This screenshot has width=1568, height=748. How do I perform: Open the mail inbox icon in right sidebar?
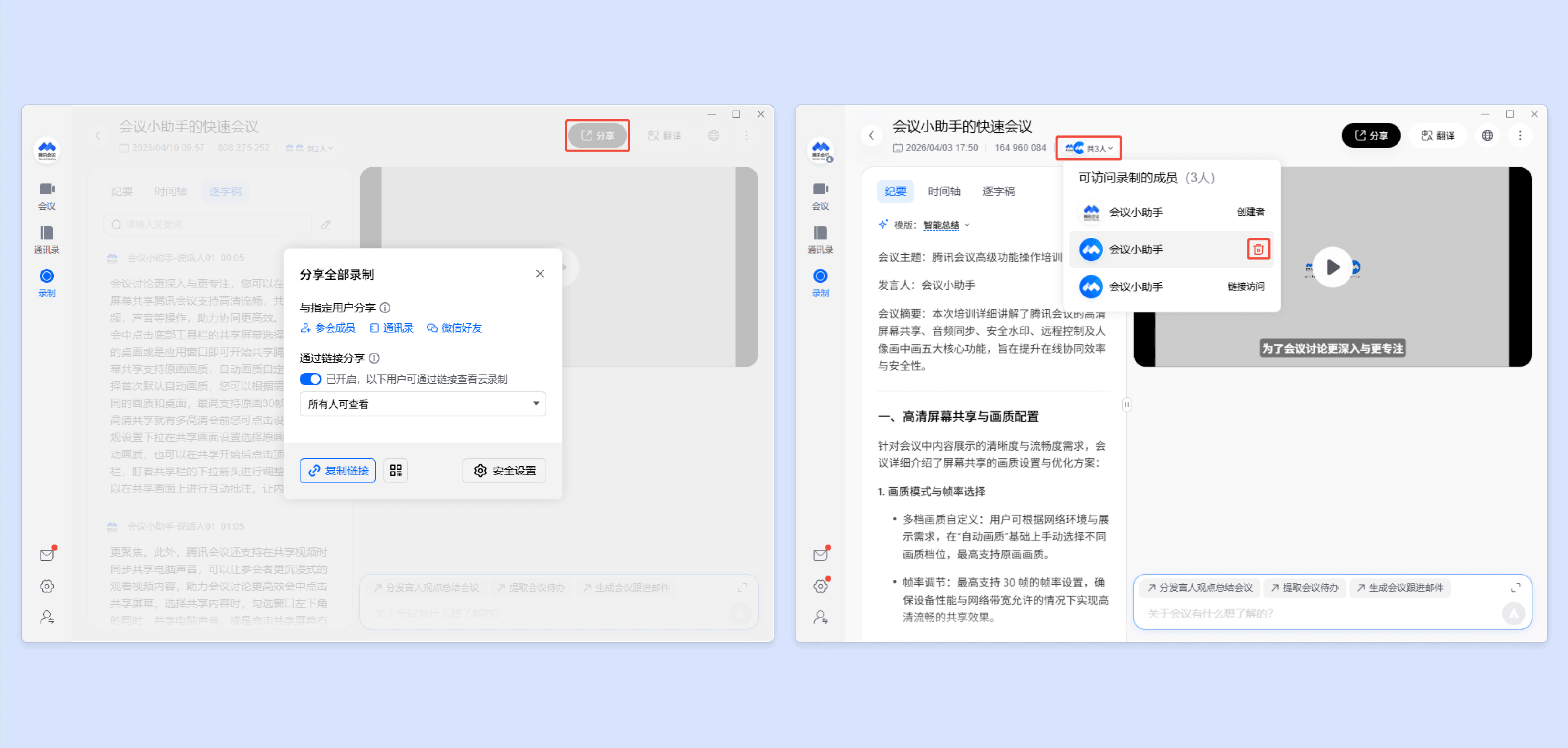820,555
